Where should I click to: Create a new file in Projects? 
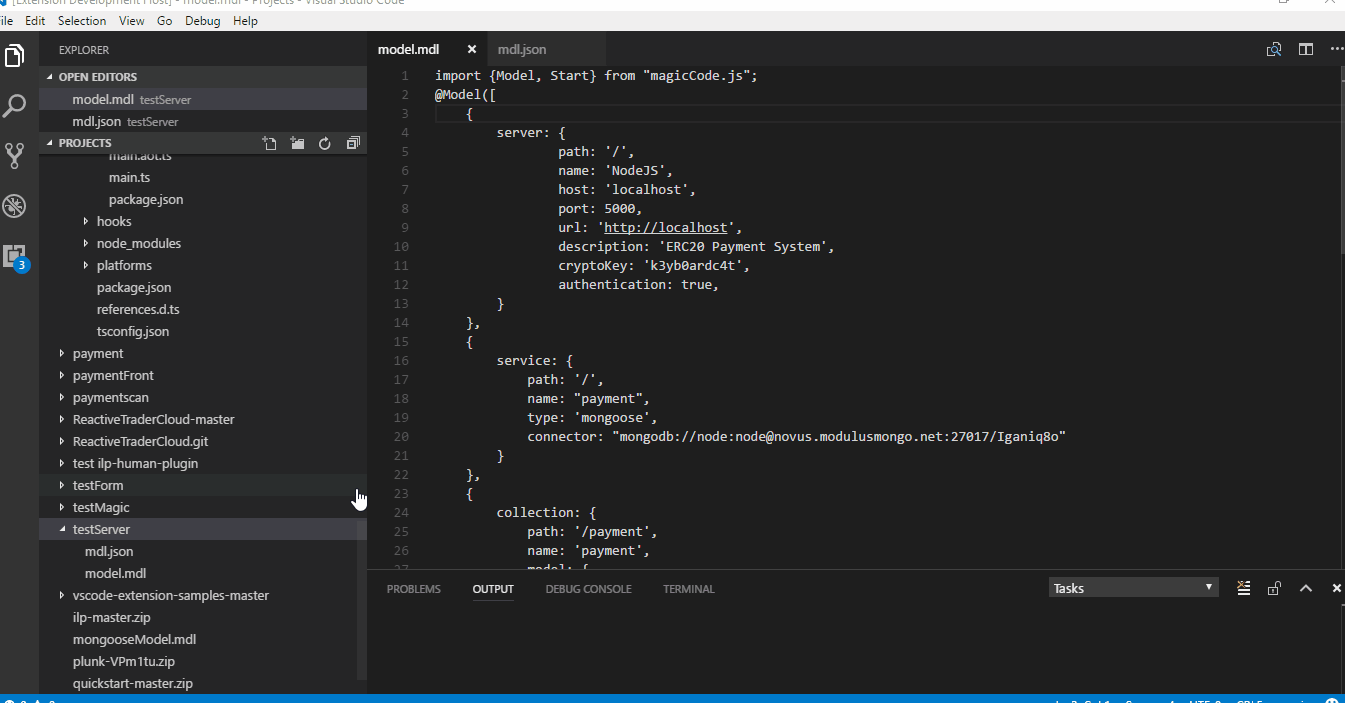pyautogui.click(x=269, y=143)
